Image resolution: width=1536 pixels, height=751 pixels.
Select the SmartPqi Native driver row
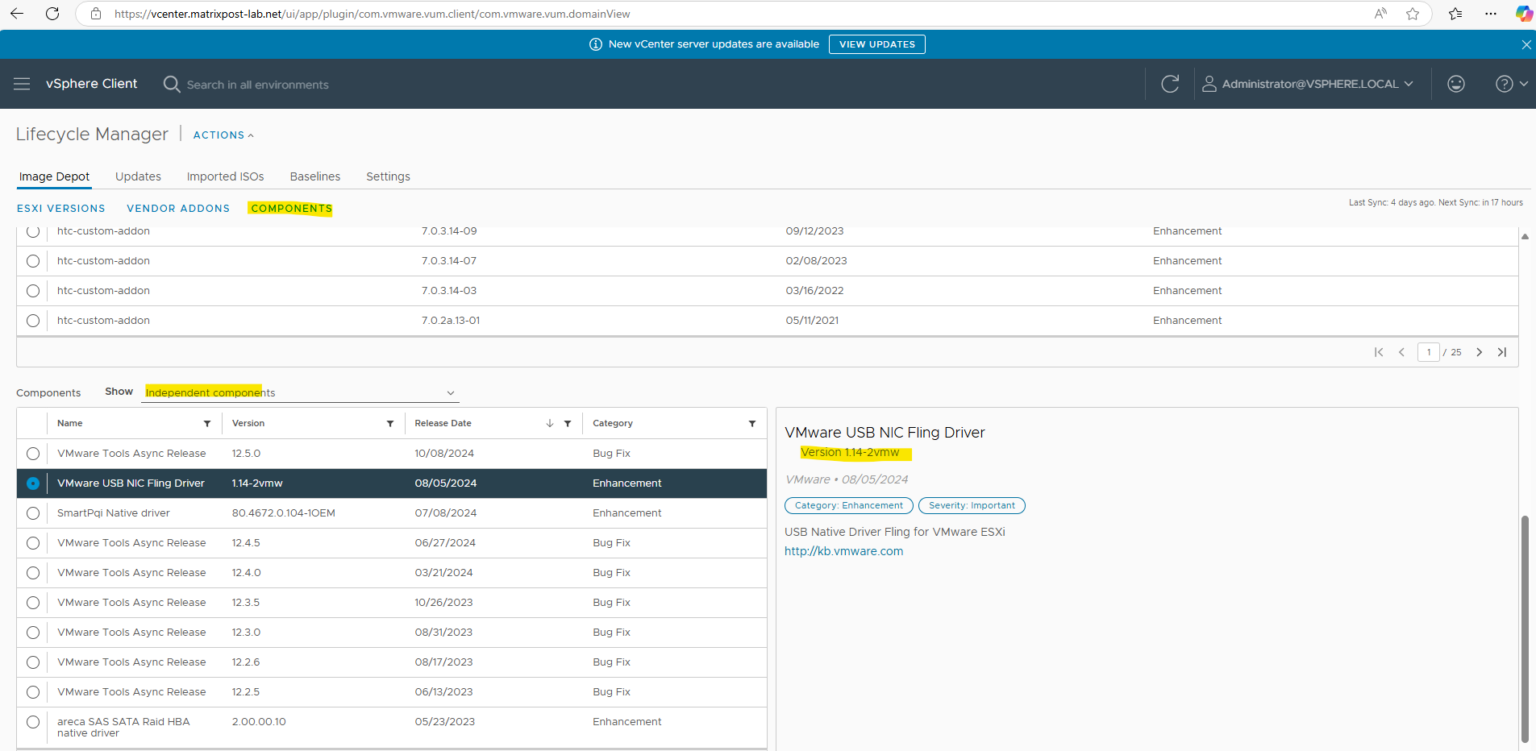(x=32, y=512)
